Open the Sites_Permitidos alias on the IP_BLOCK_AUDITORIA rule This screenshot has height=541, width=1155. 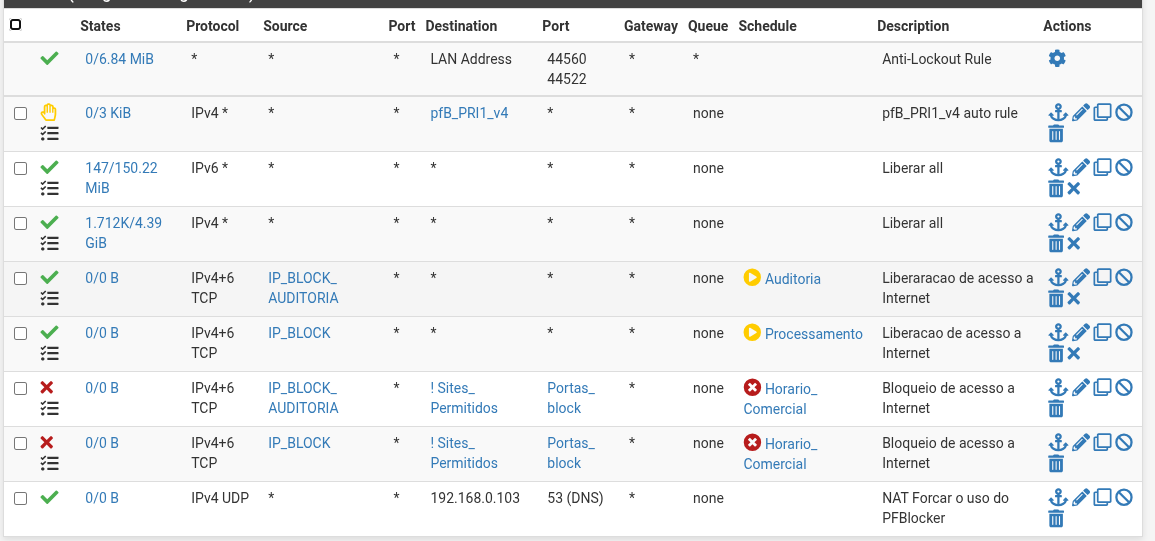463,398
